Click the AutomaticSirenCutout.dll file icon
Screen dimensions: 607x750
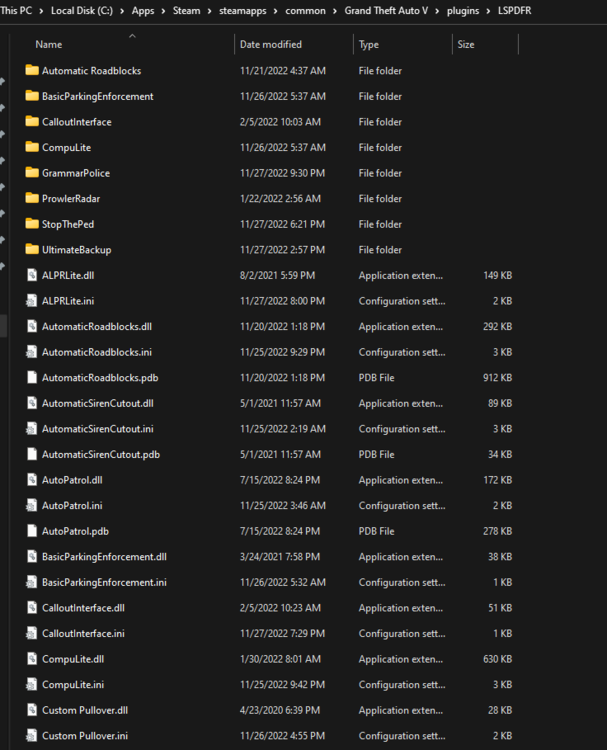click(x=32, y=403)
